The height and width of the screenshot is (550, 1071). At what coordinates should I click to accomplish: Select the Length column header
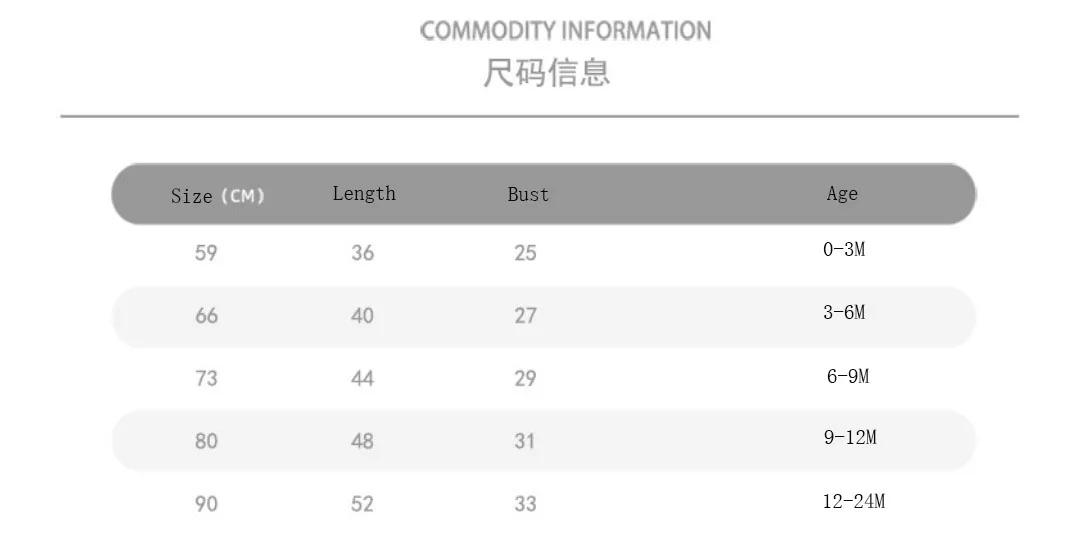364,194
